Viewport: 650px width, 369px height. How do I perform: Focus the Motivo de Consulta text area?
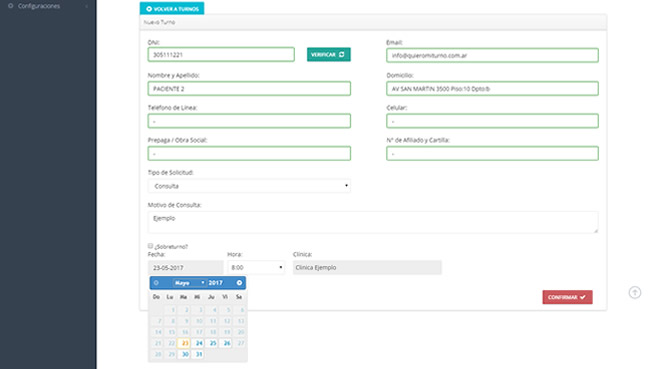(373, 222)
